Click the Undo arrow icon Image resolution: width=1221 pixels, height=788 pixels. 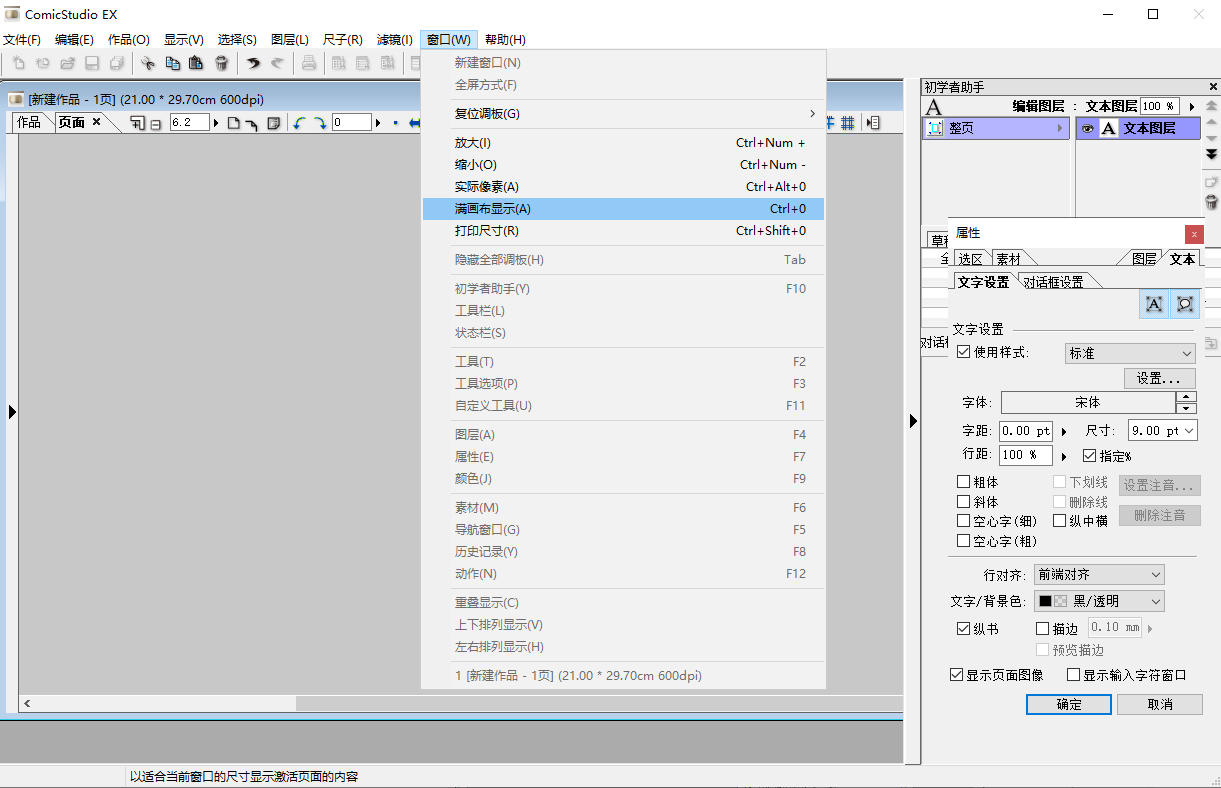(x=253, y=62)
